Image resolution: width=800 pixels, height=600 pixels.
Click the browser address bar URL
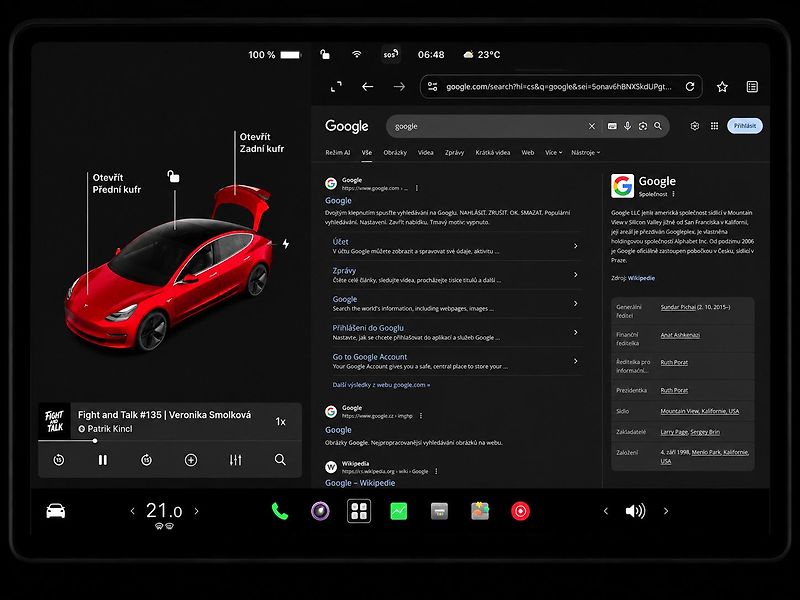click(559, 87)
